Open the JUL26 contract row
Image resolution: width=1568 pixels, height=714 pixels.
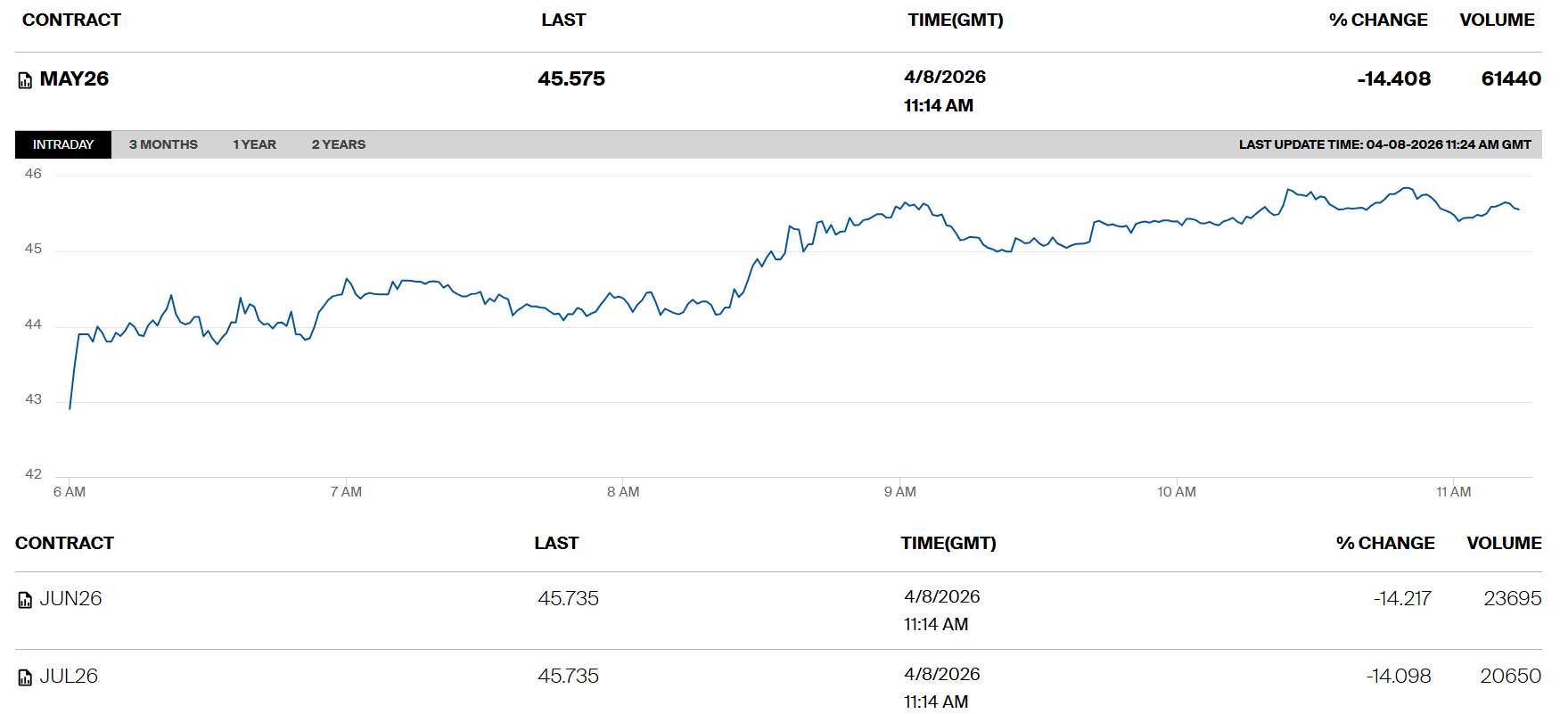point(69,677)
